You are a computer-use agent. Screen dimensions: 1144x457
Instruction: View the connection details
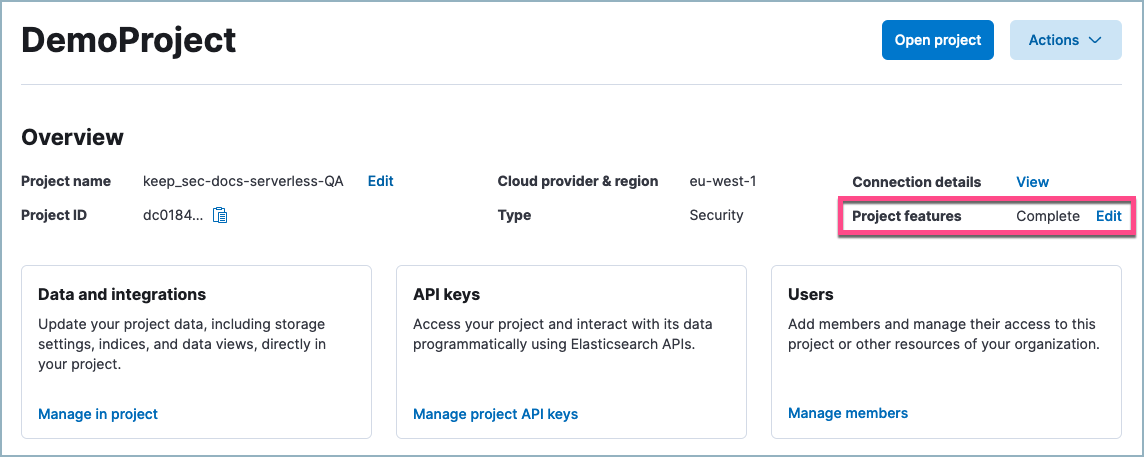[1032, 182]
